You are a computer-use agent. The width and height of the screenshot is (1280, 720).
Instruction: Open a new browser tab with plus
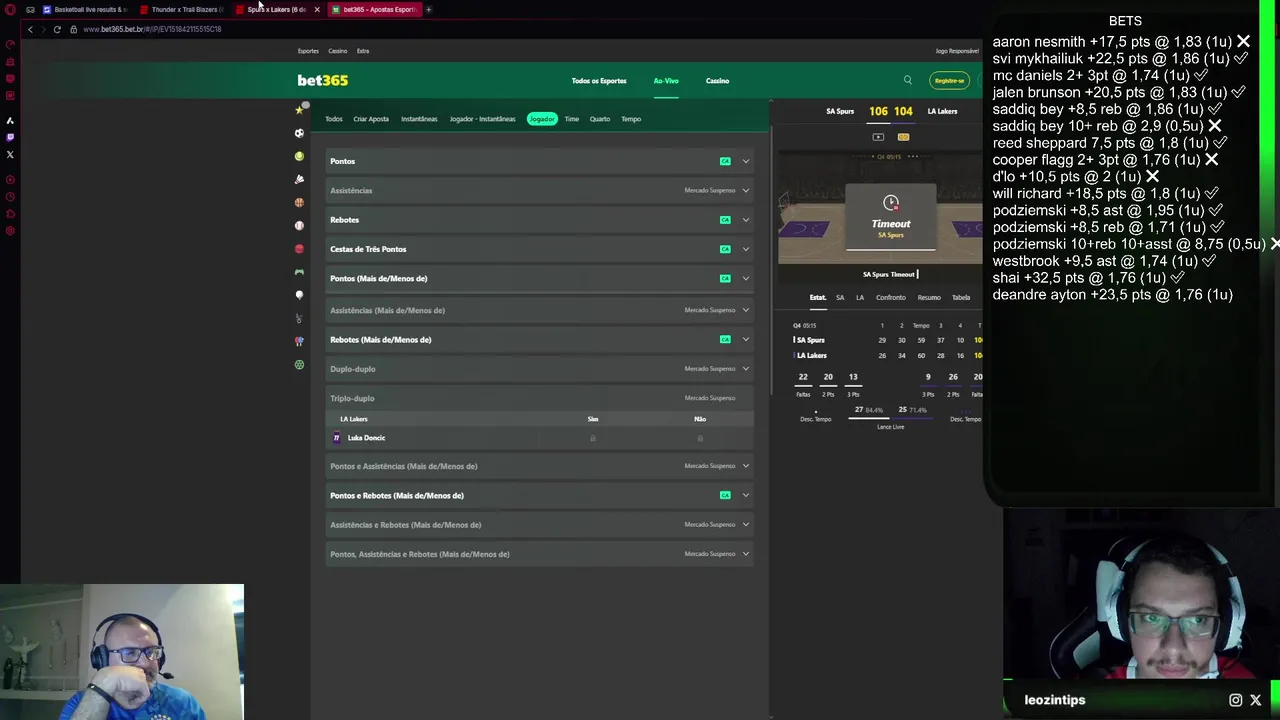[428, 9]
